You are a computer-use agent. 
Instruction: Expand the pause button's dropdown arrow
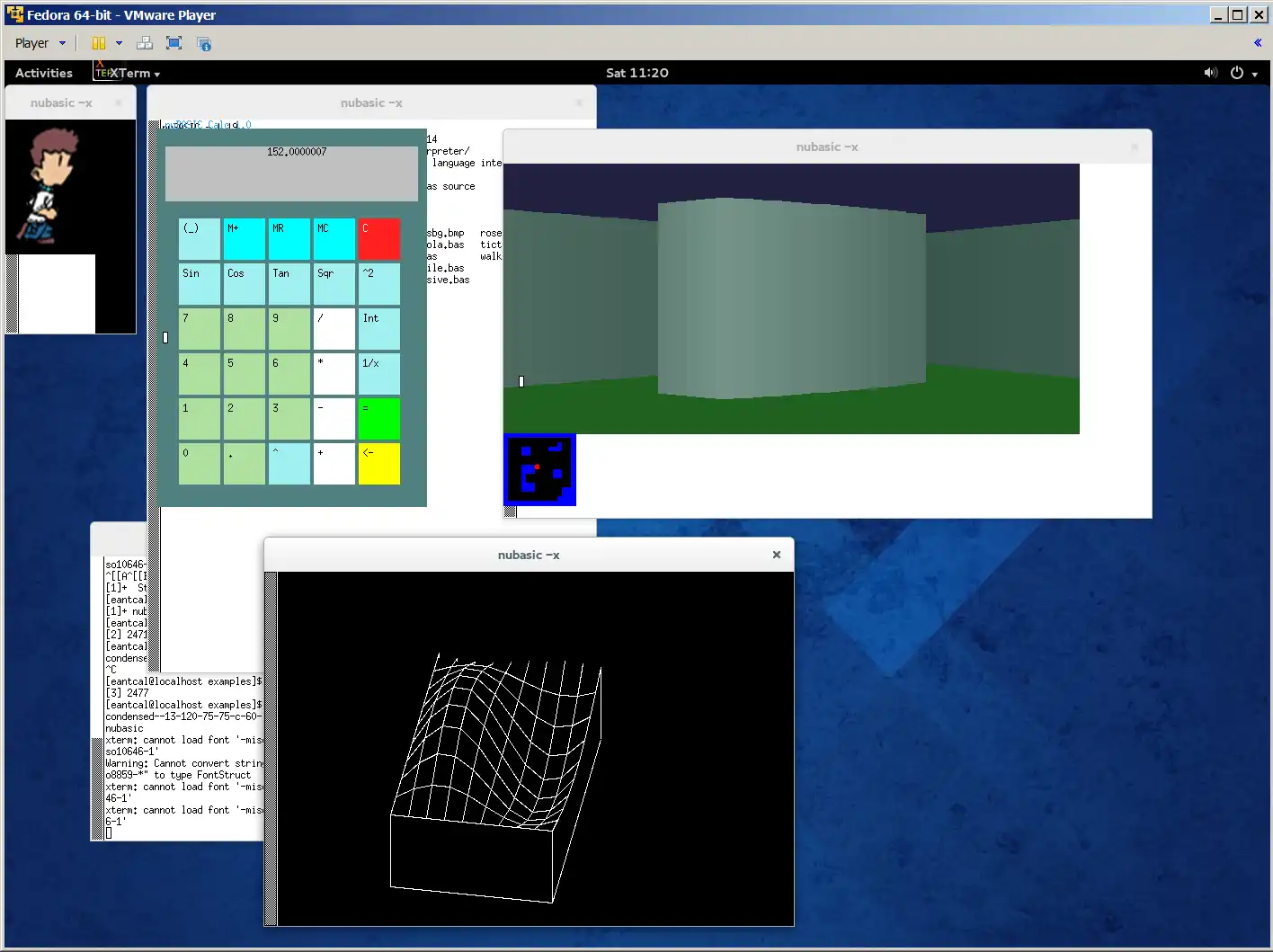pos(119,43)
